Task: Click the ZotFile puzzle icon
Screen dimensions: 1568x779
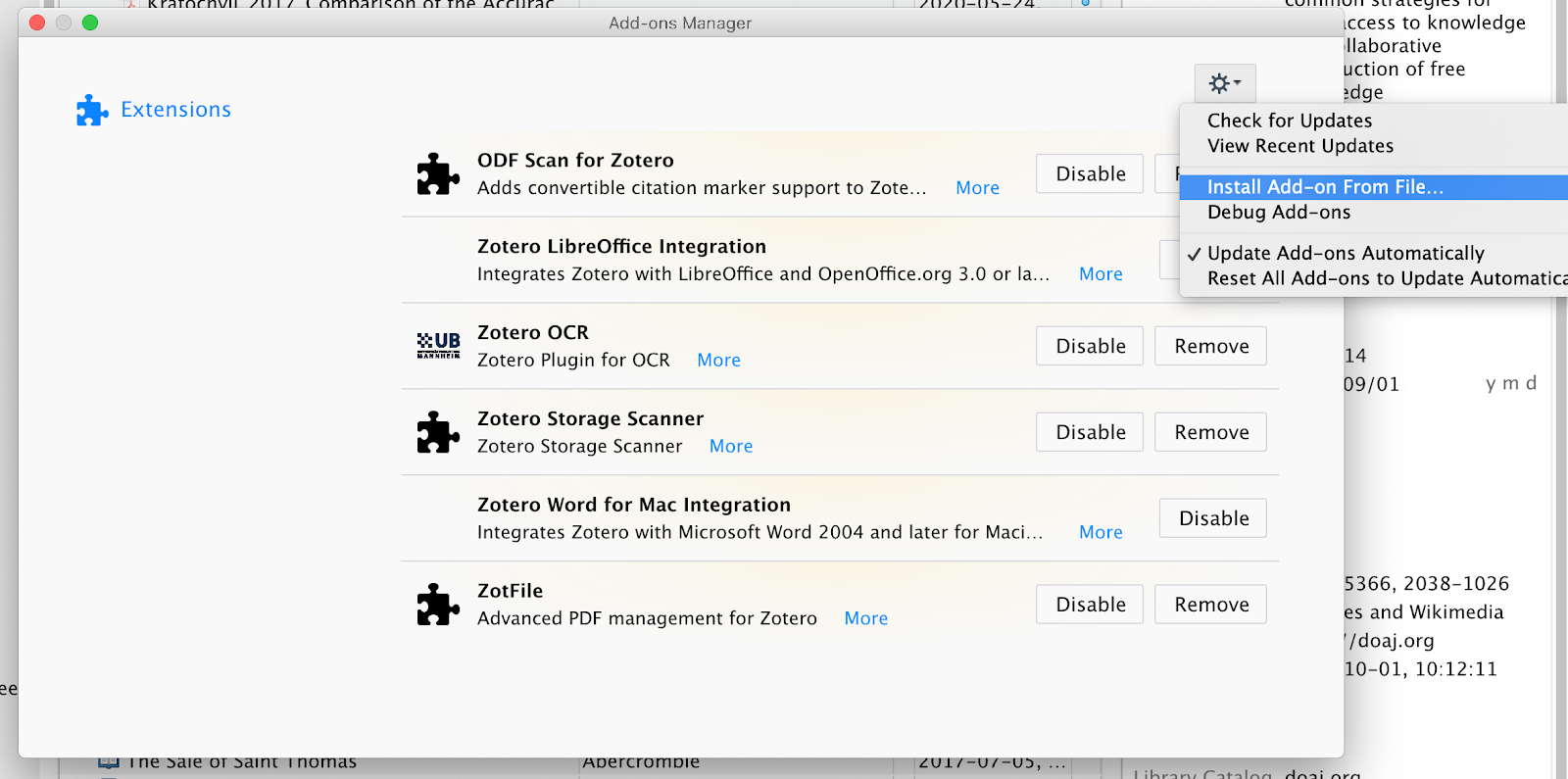Action: 438,605
